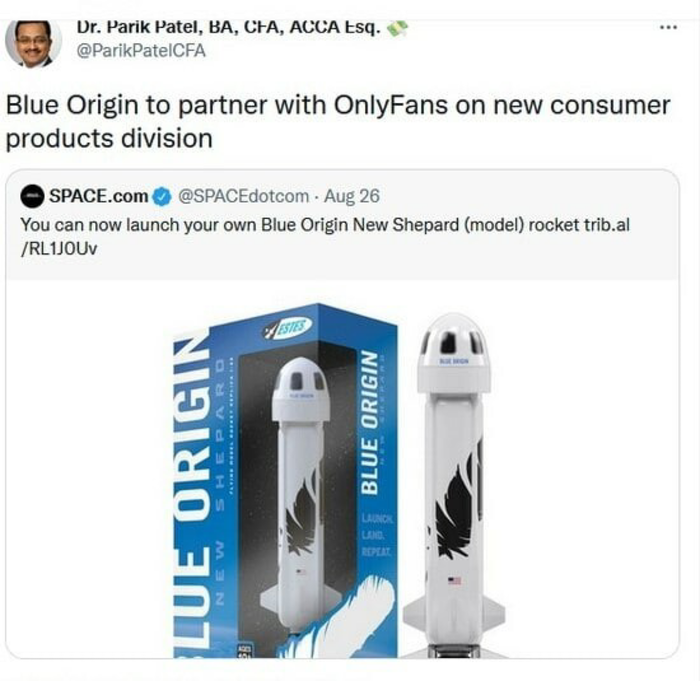The height and width of the screenshot is (681, 700).
Task: Click the large vertical BLUE ORIGIN box lettering
Action: click(193, 496)
